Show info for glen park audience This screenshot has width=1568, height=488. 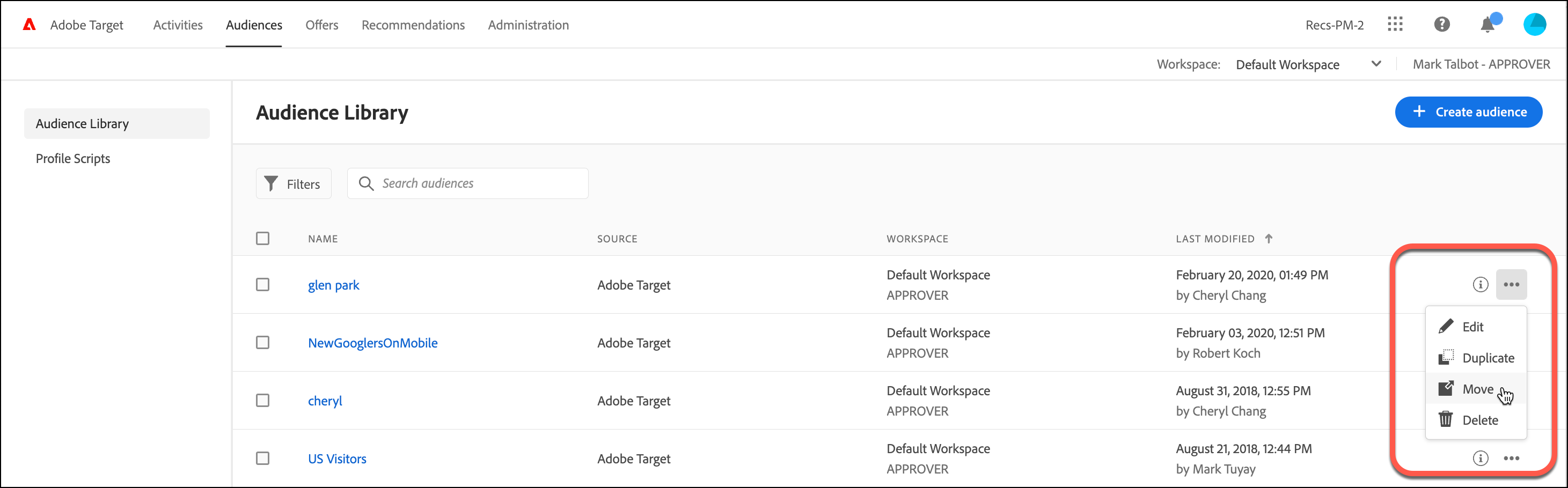(1481, 284)
